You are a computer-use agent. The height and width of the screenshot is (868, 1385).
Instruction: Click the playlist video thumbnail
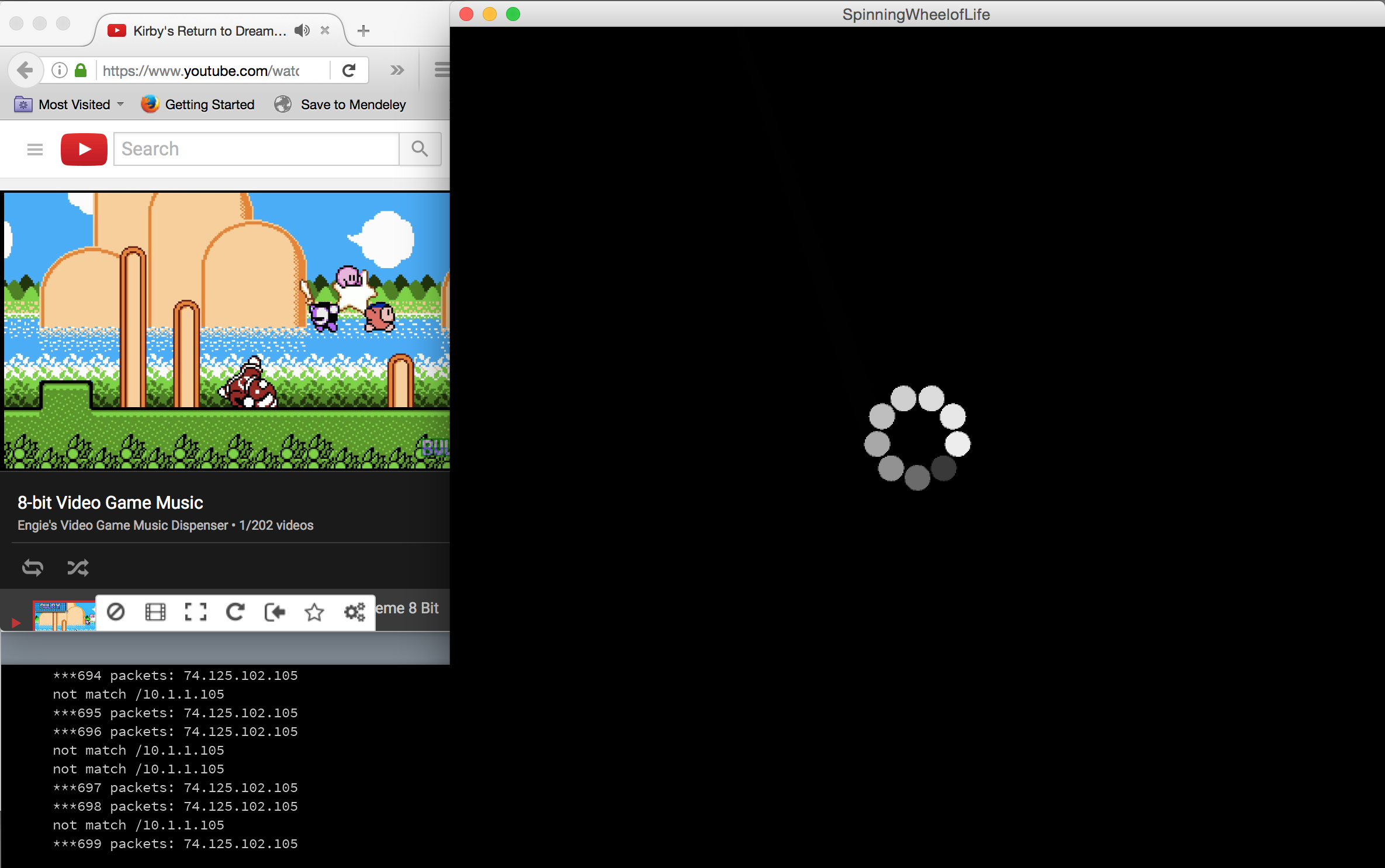[x=64, y=616]
